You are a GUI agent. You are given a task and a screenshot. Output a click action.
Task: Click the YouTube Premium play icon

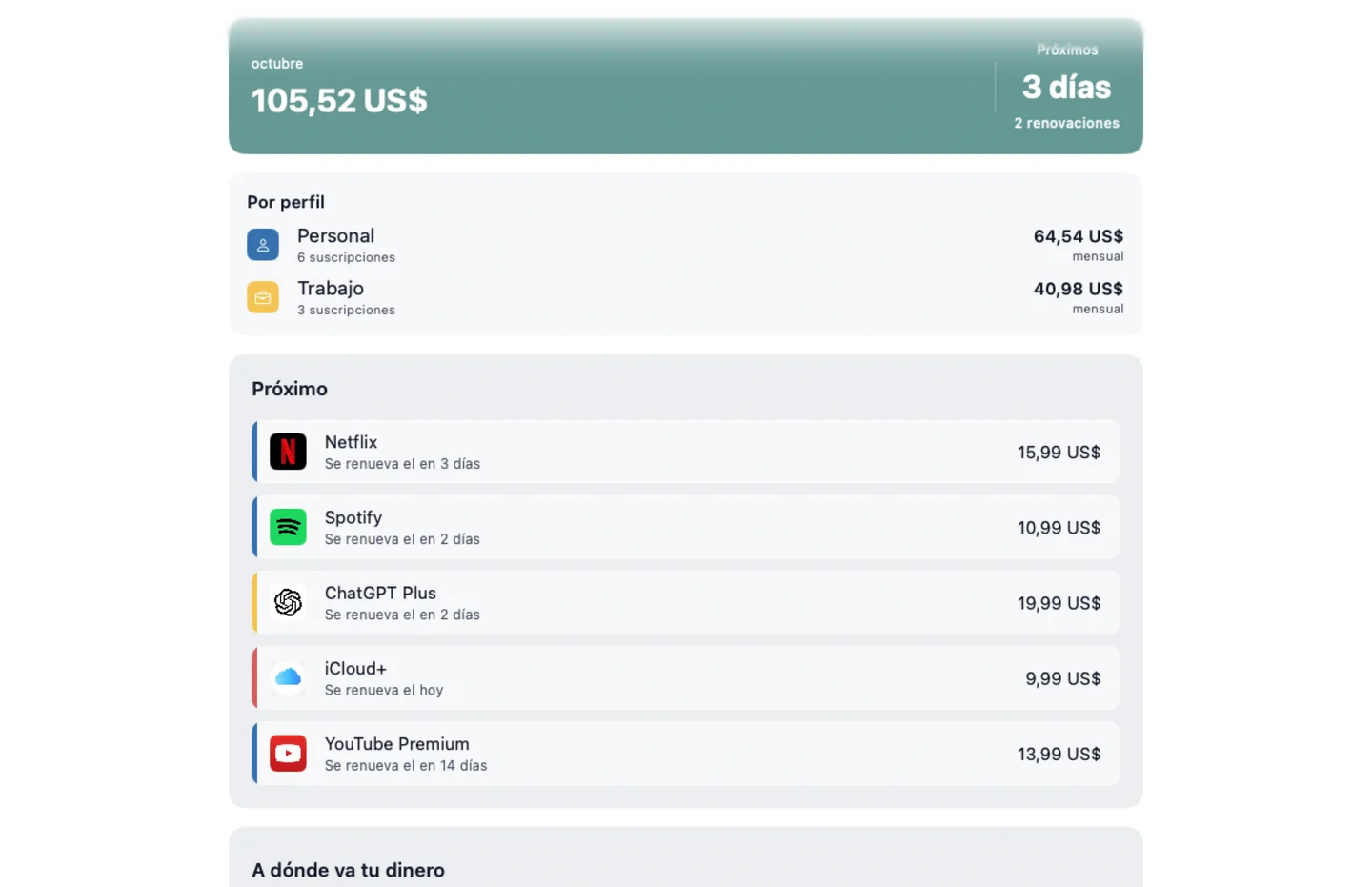click(x=288, y=753)
